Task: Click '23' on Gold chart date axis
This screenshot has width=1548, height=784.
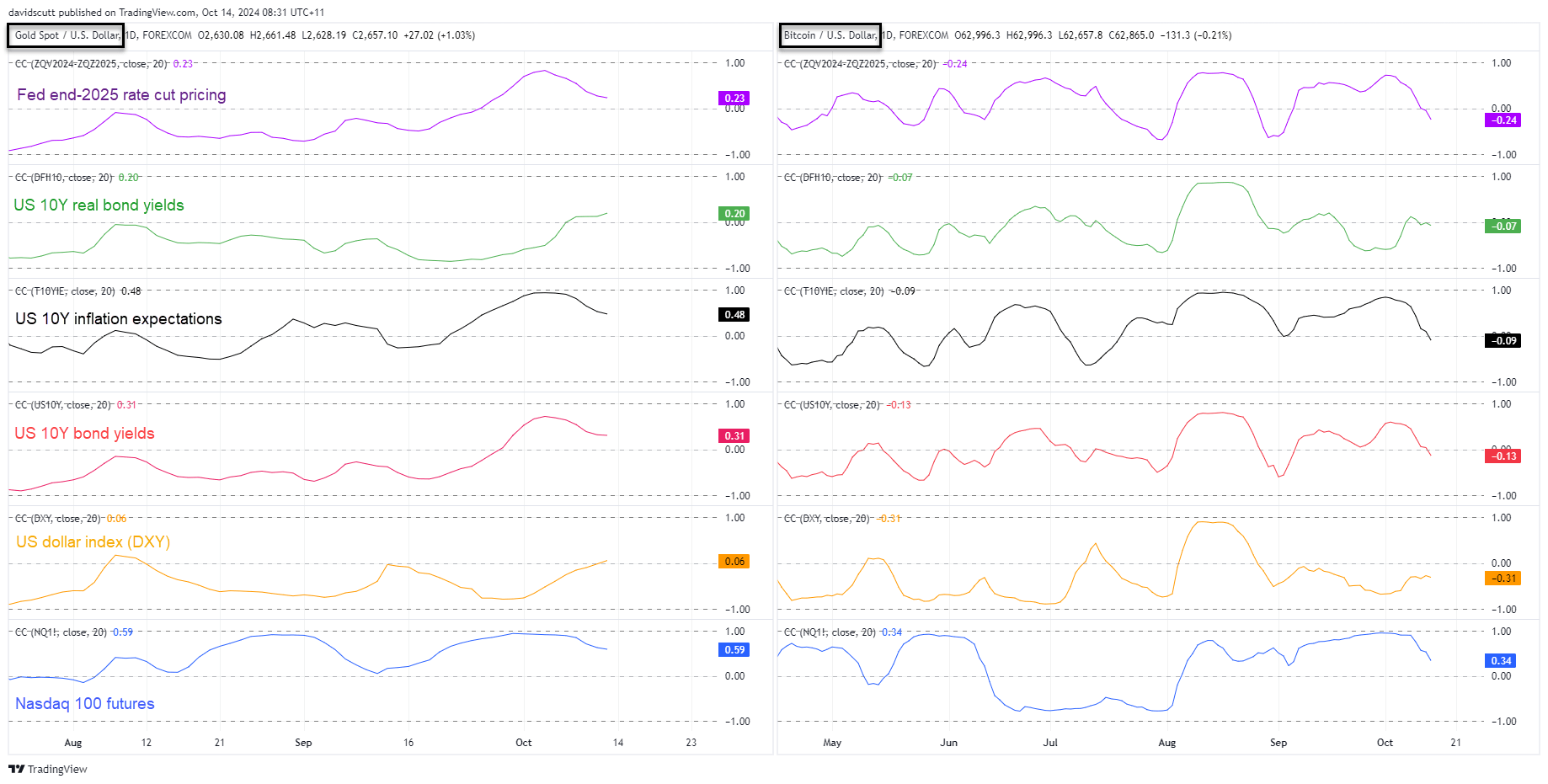Action: point(691,743)
